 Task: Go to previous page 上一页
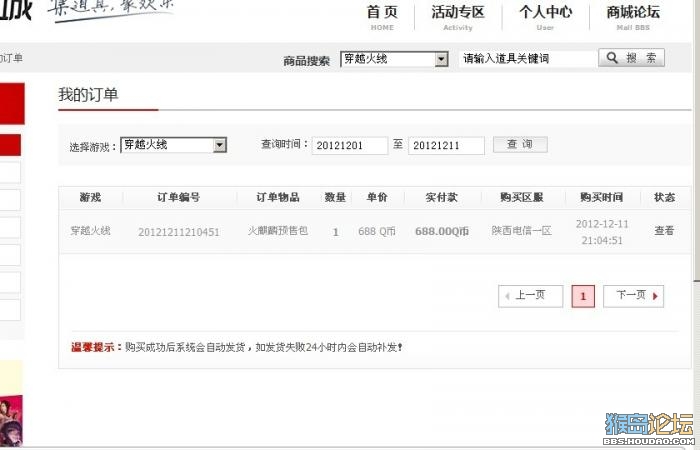pos(530,296)
